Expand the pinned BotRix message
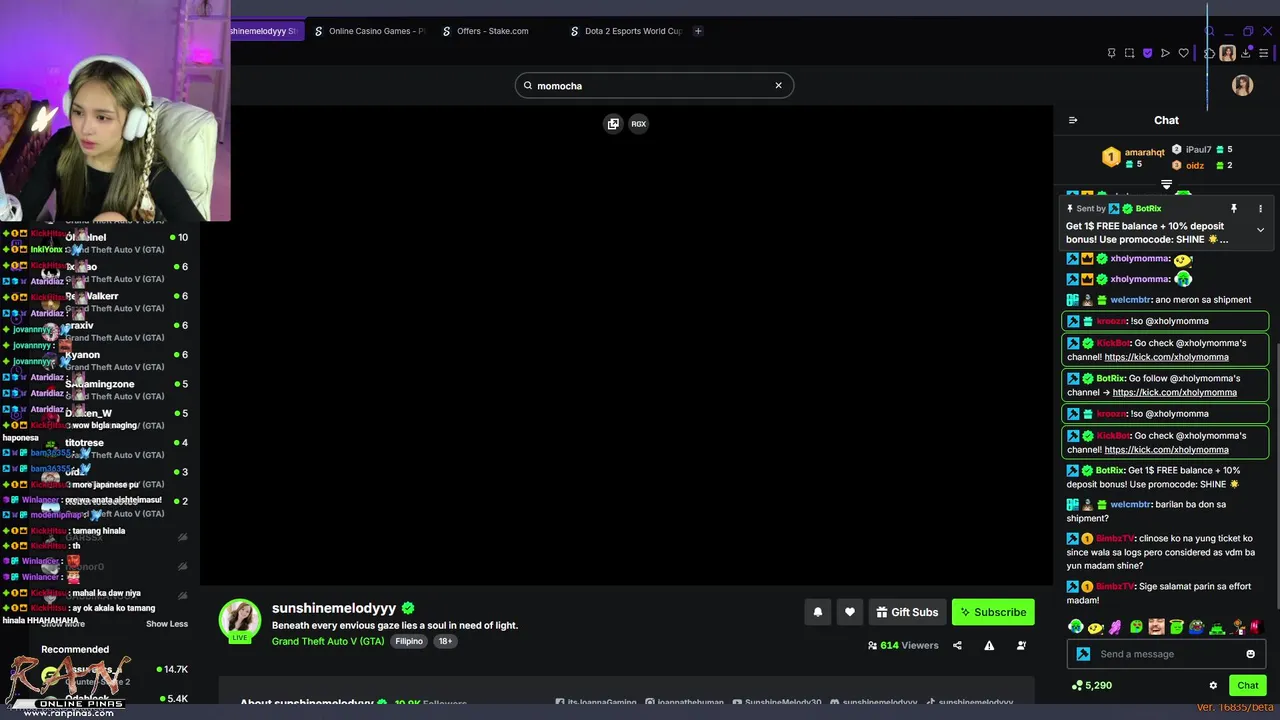 click(1260, 230)
